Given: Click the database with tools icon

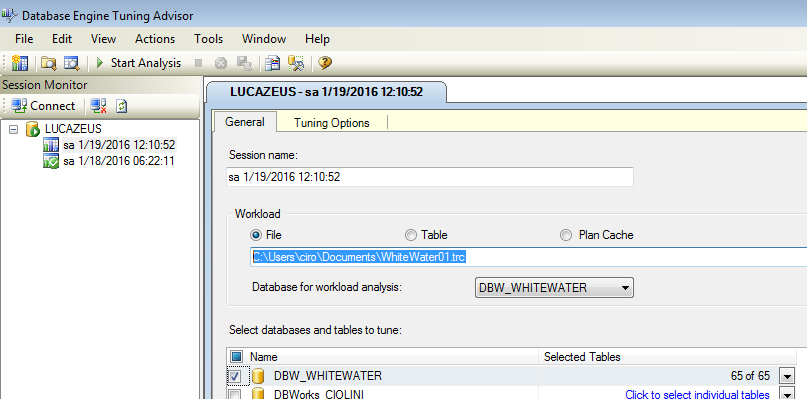Looking at the screenshot, I should [x=296, y=63].
